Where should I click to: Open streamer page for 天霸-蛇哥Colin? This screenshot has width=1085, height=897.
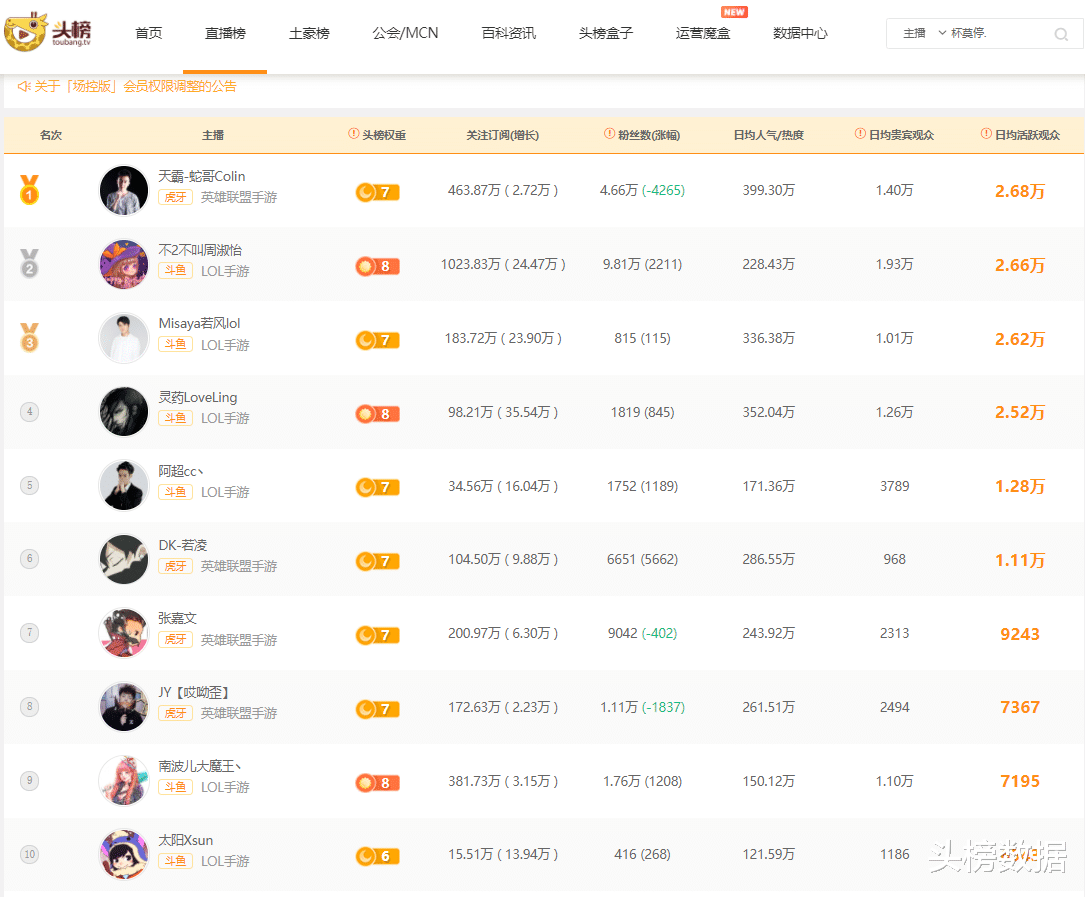click(x=199, y=176)
